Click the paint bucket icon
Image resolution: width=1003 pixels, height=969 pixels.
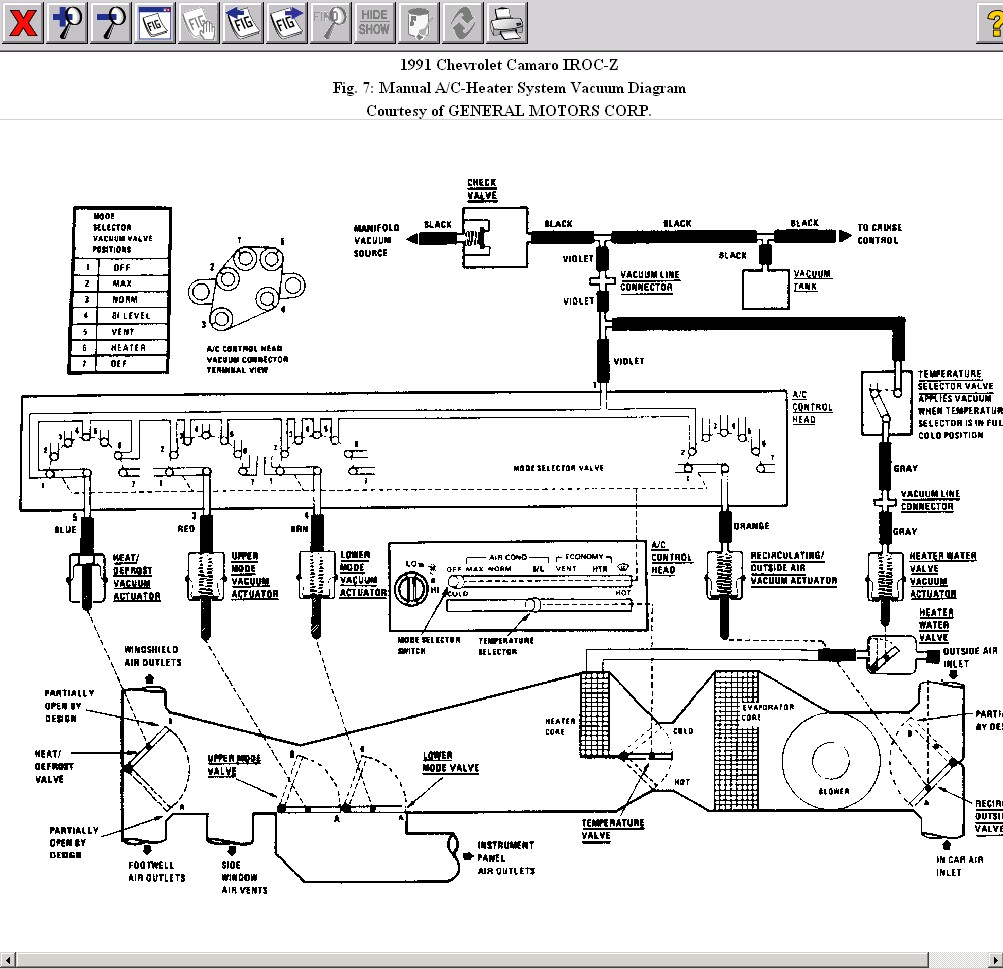[419, 22]
